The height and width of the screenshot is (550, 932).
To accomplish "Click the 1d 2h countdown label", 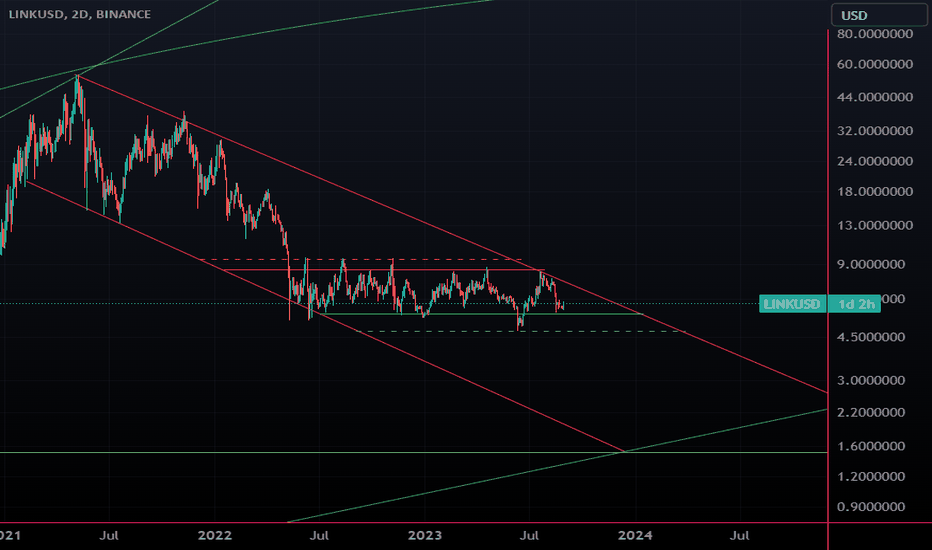I will 857,304.
